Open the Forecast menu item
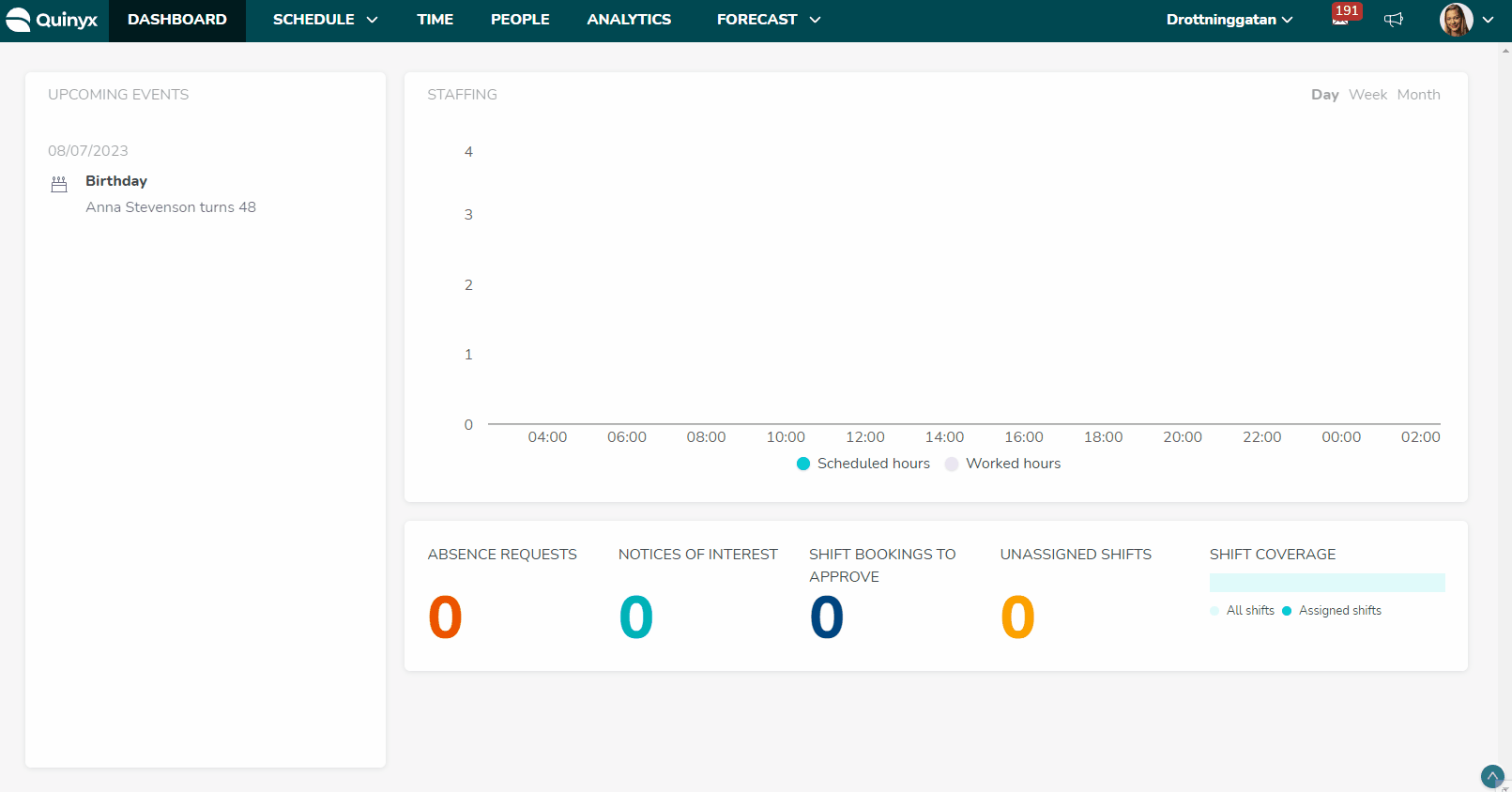This screenshot has height=792, width=1512. pyautogui.click(x=756, y=20)
